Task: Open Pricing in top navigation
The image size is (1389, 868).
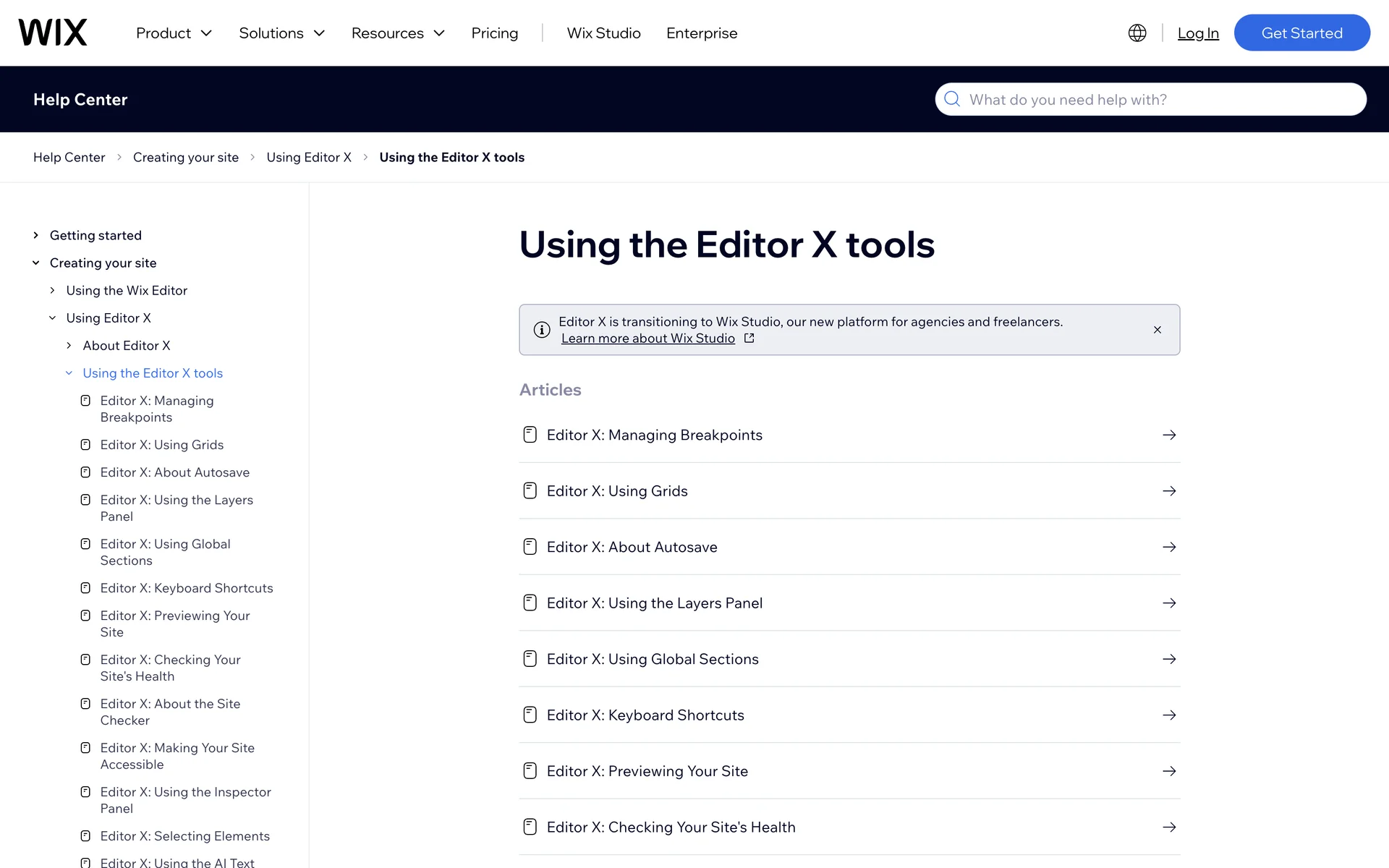Action: [x=494, y=33]
